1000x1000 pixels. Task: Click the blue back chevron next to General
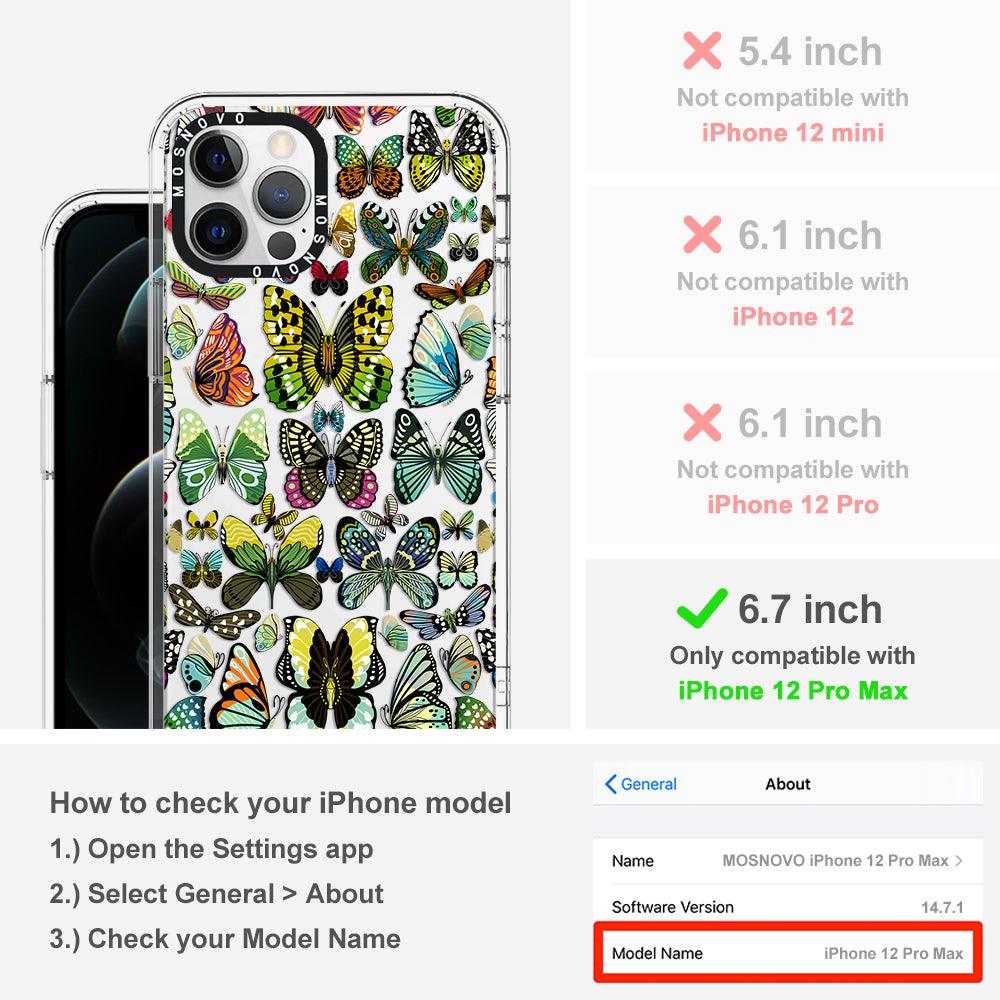click(x=610, y=784)
